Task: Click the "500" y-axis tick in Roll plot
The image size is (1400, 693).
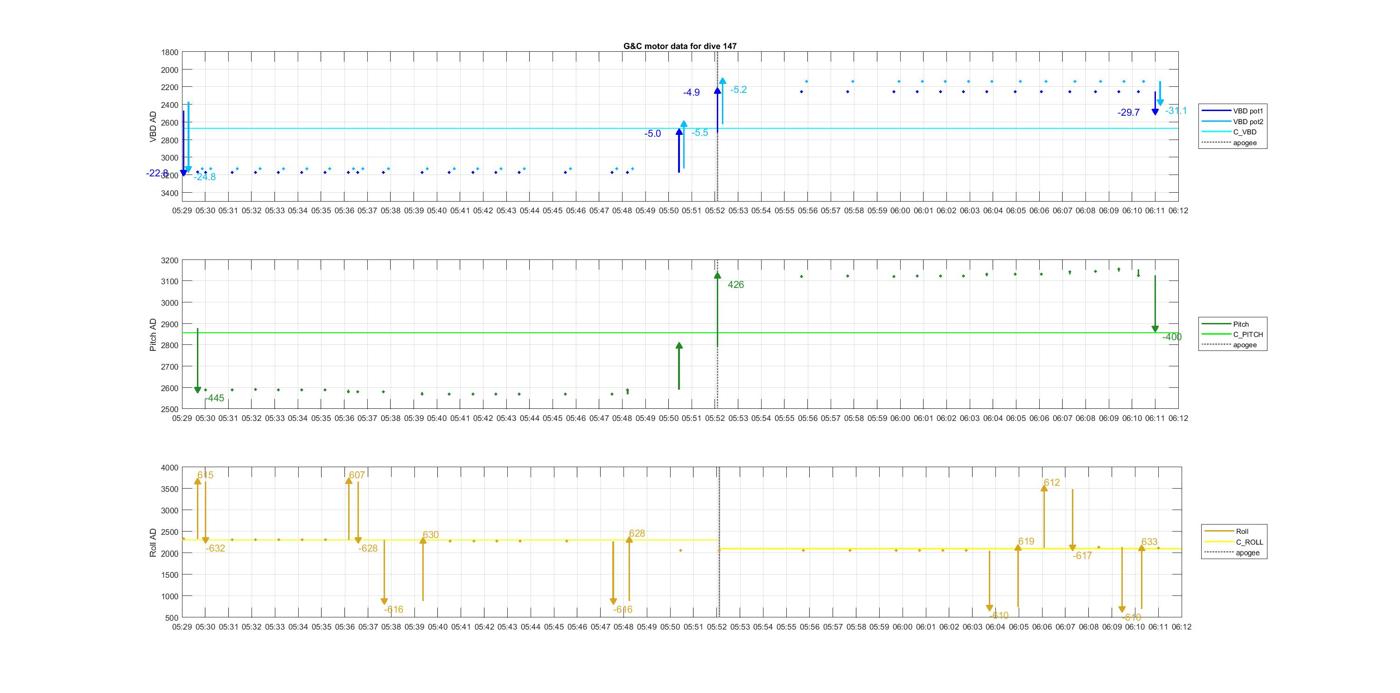Action: (x=172, y=618)
